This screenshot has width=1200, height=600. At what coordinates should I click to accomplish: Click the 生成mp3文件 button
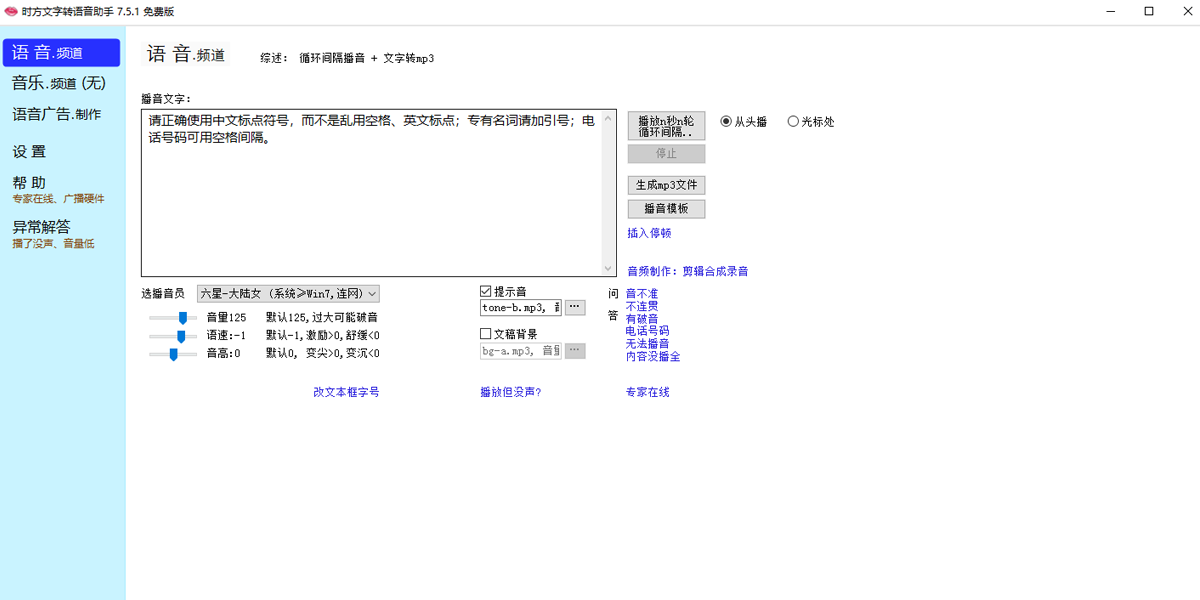[x=666, y=185]
